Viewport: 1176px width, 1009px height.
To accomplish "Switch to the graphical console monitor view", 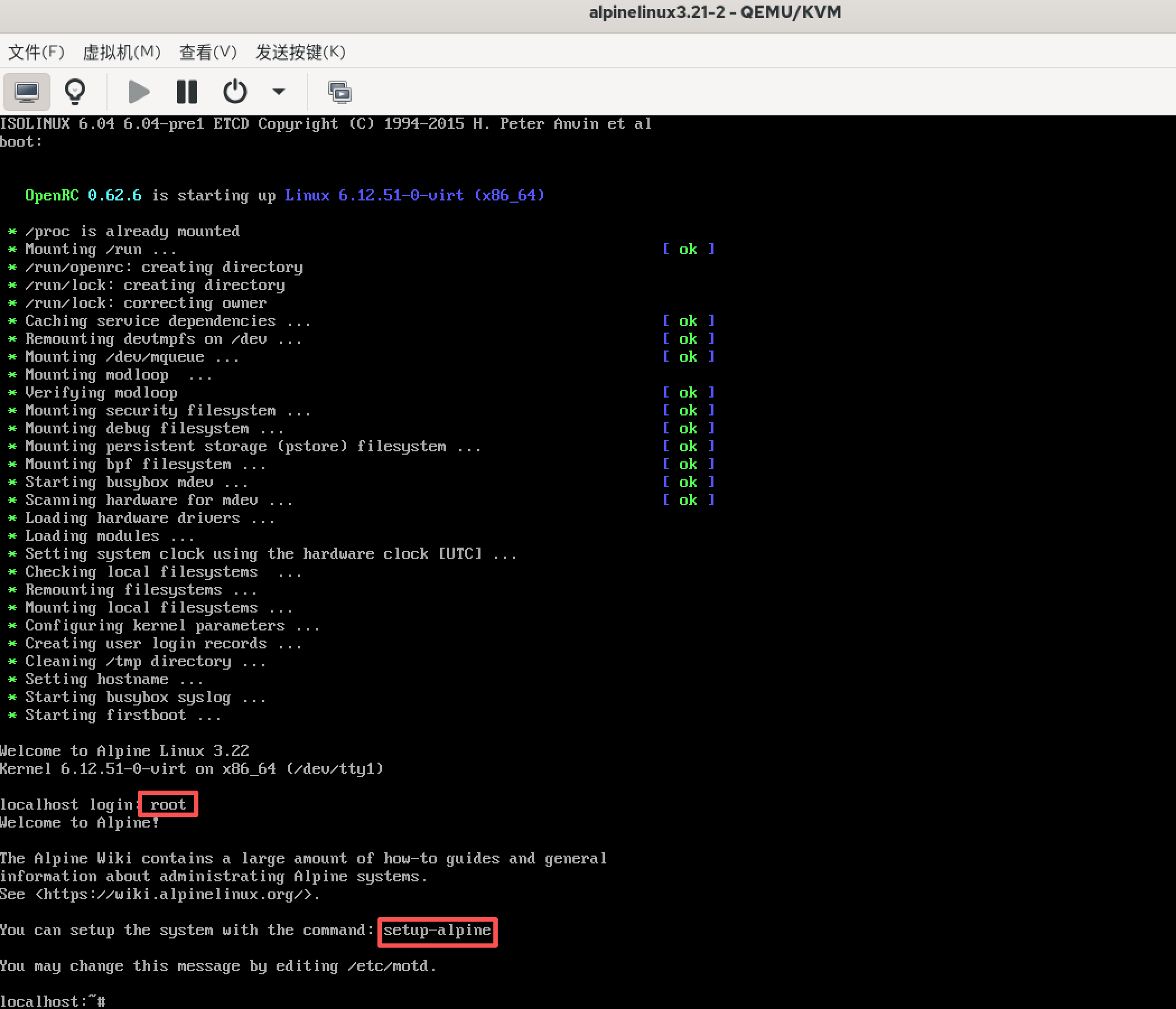I will pos(27,92).
